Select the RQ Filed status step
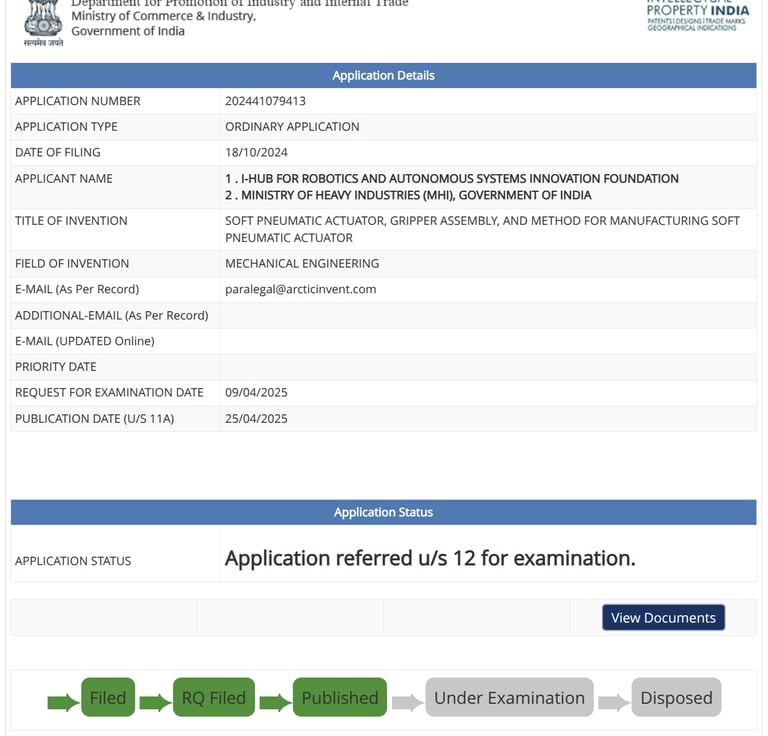Screen dimensions: 768x736 click(x=214, y=697)
